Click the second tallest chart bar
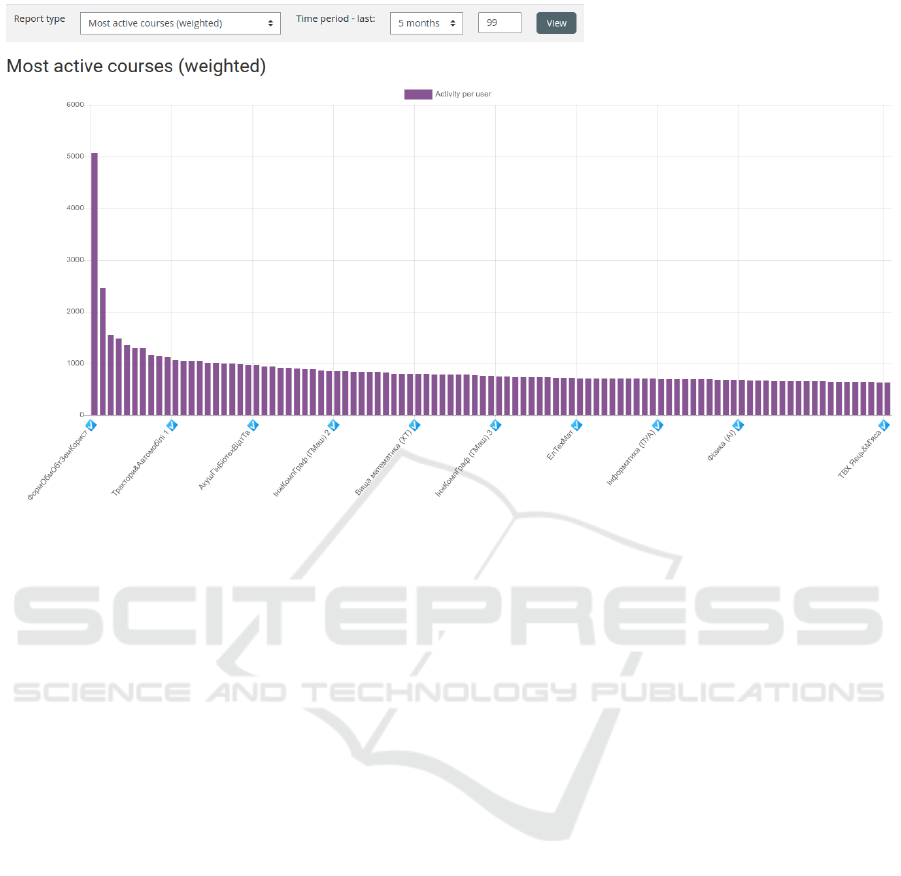This screenshot has height=876, width=901. (103, 351)
